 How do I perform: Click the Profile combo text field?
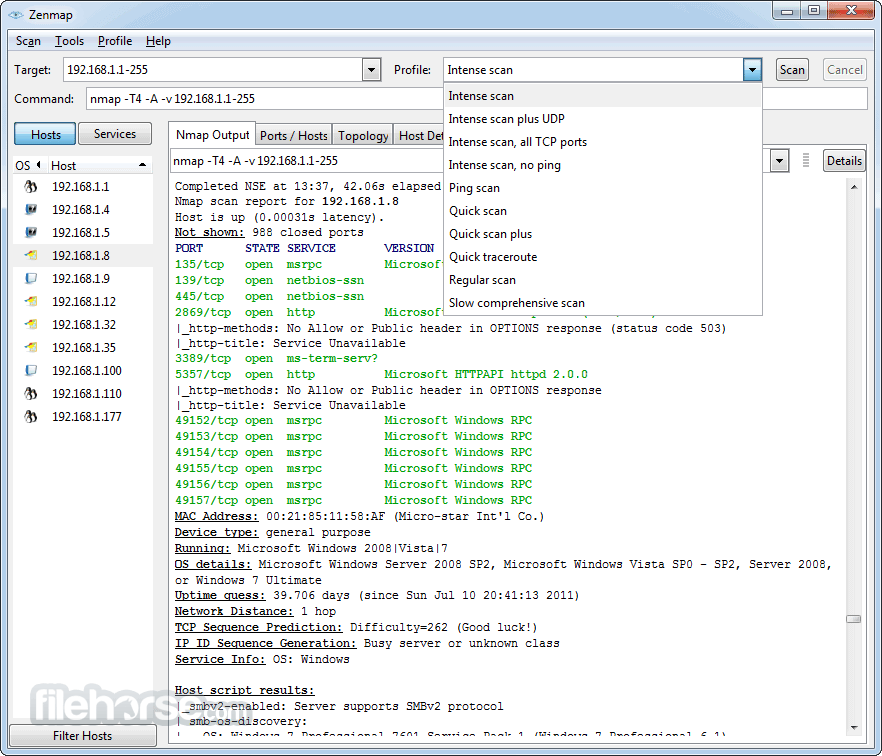[593, 70]
